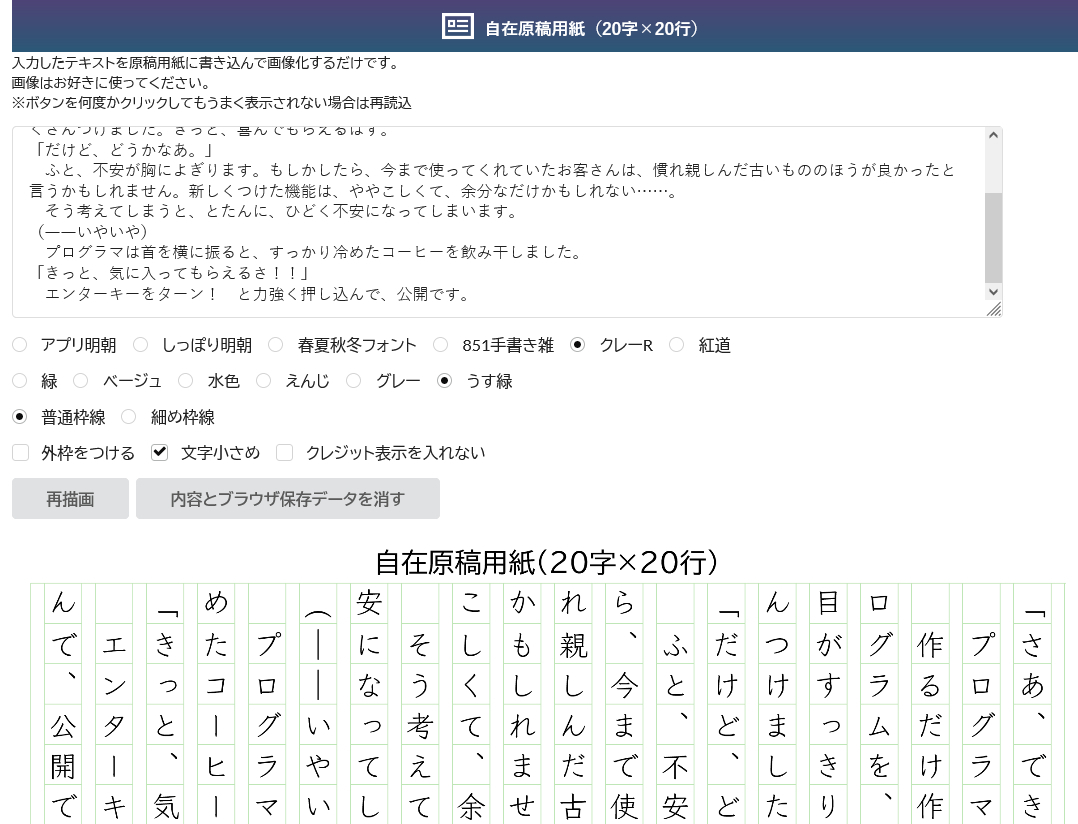The height and width of the screenshot is (824, 1078).
Task: Click inside the manuscript text area
Action: pos(500,220)
